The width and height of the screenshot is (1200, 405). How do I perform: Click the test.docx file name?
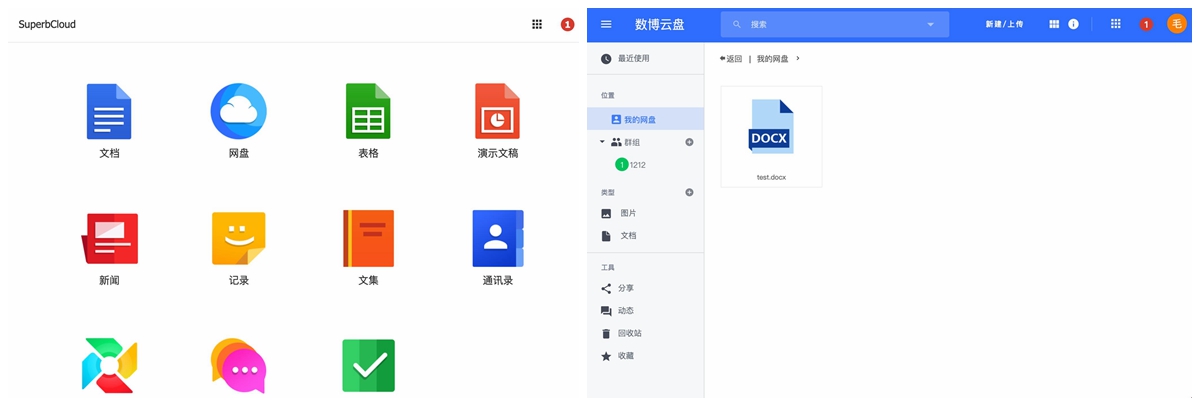[x=771, y=177]
